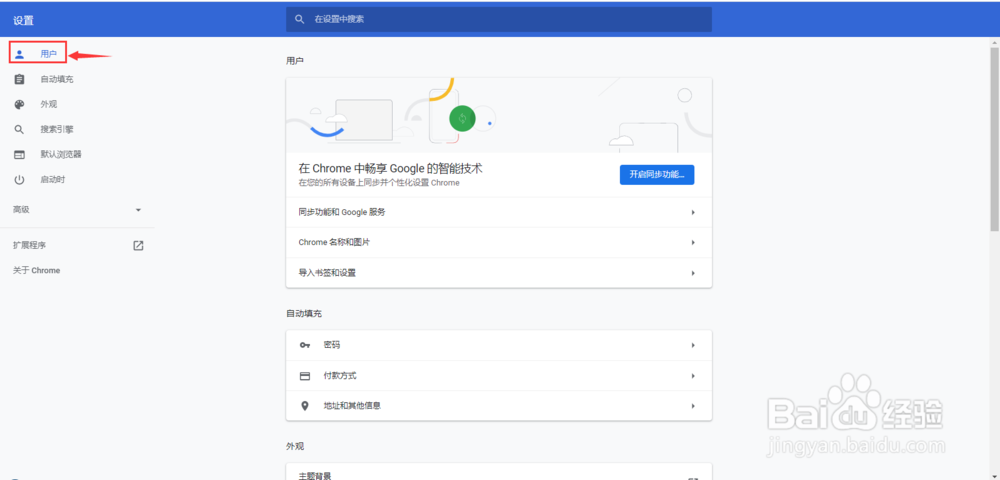
Task: Open 关于 Chrome page
Action: click(36, 270)
